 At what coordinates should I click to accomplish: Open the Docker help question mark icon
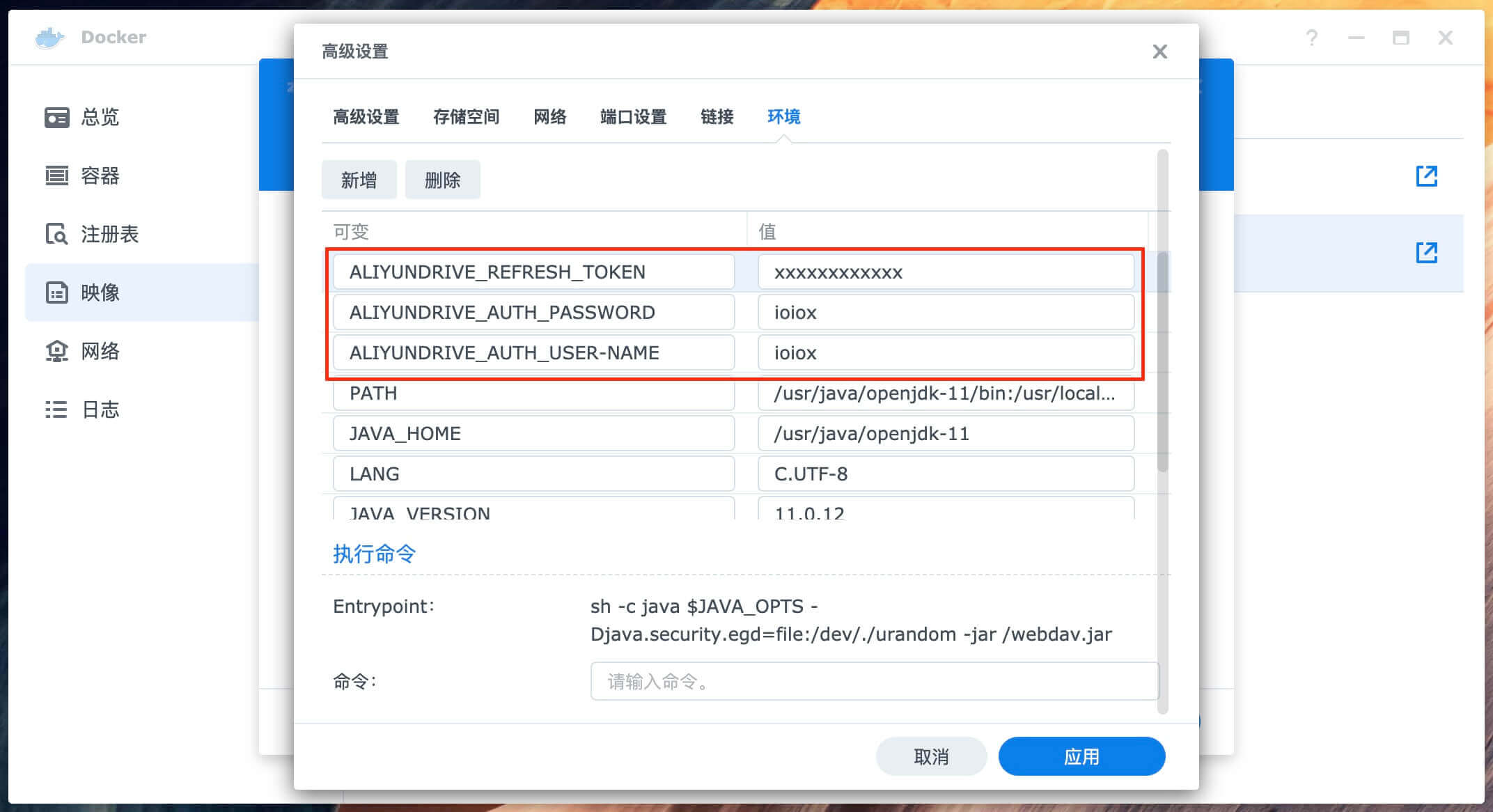point(1312,38)
